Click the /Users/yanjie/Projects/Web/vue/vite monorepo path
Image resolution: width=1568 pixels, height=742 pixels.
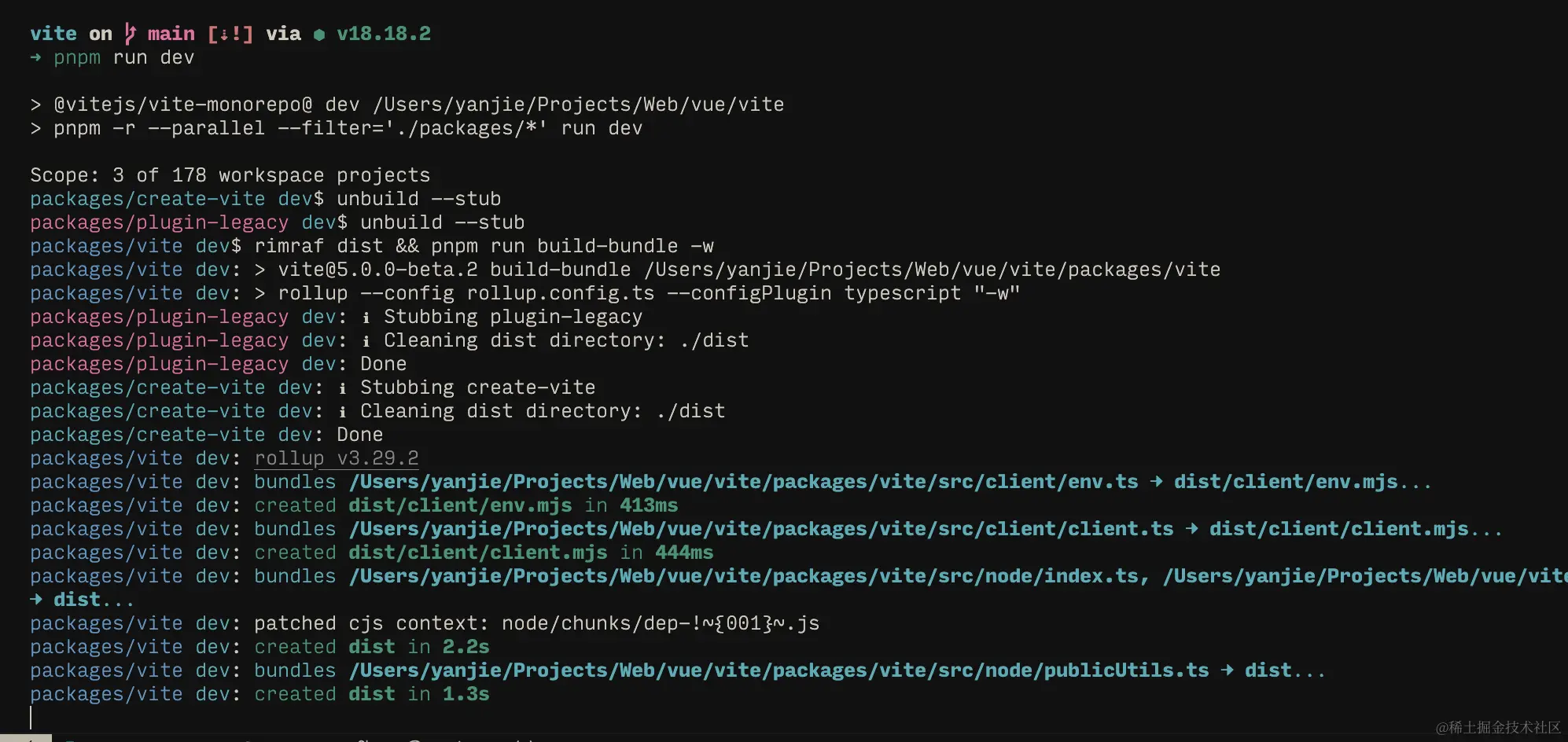(x=579, y=105)
